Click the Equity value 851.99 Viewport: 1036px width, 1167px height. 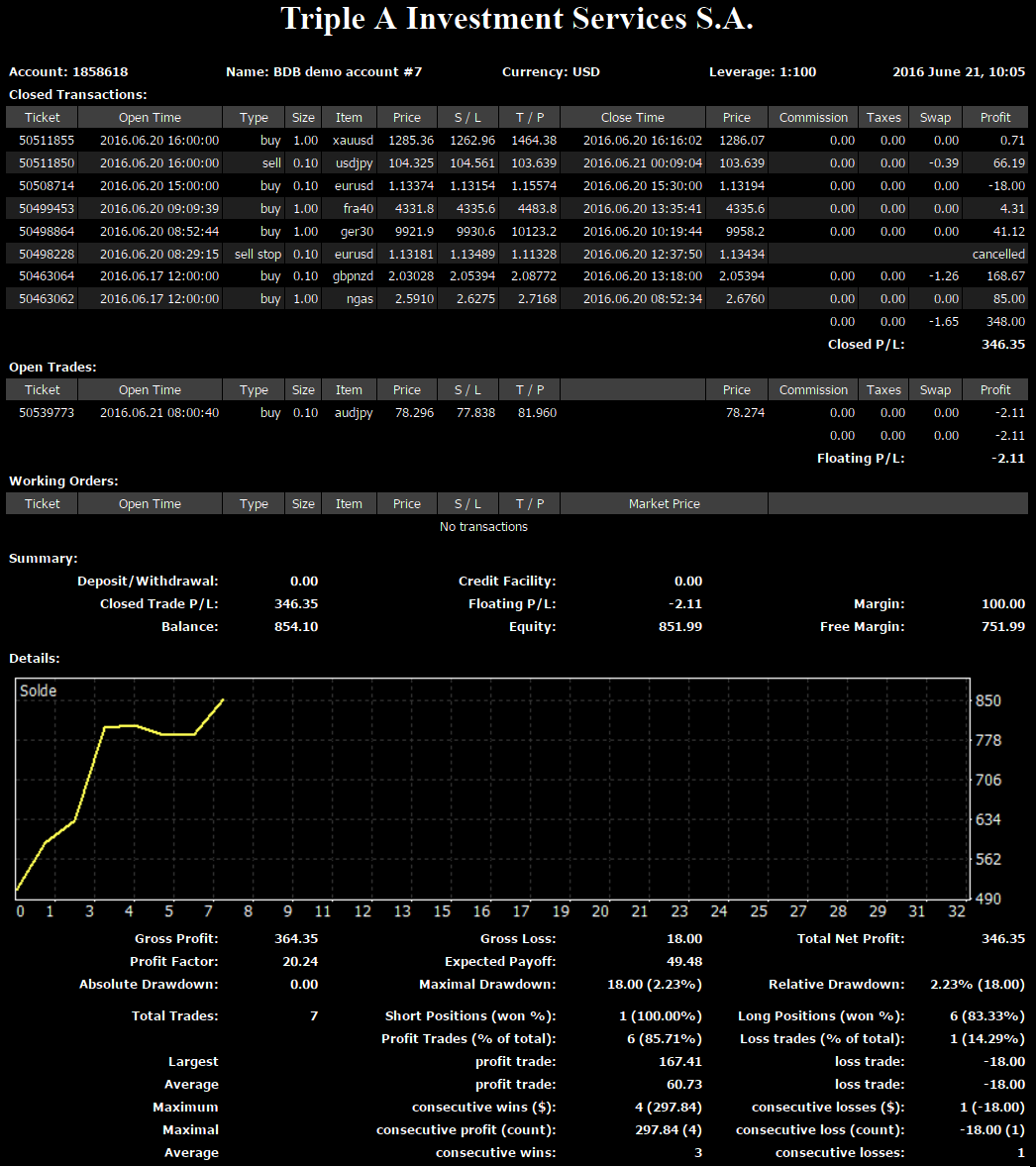(x=680, y=627)
